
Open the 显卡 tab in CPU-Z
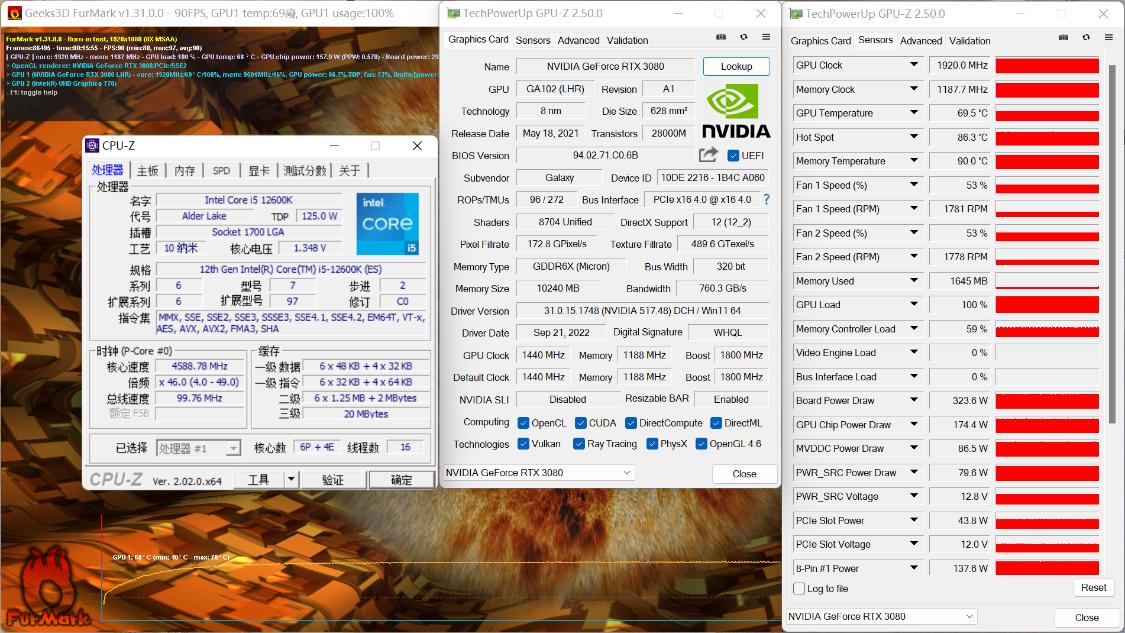pyautogui.click(x=259, y=171)
